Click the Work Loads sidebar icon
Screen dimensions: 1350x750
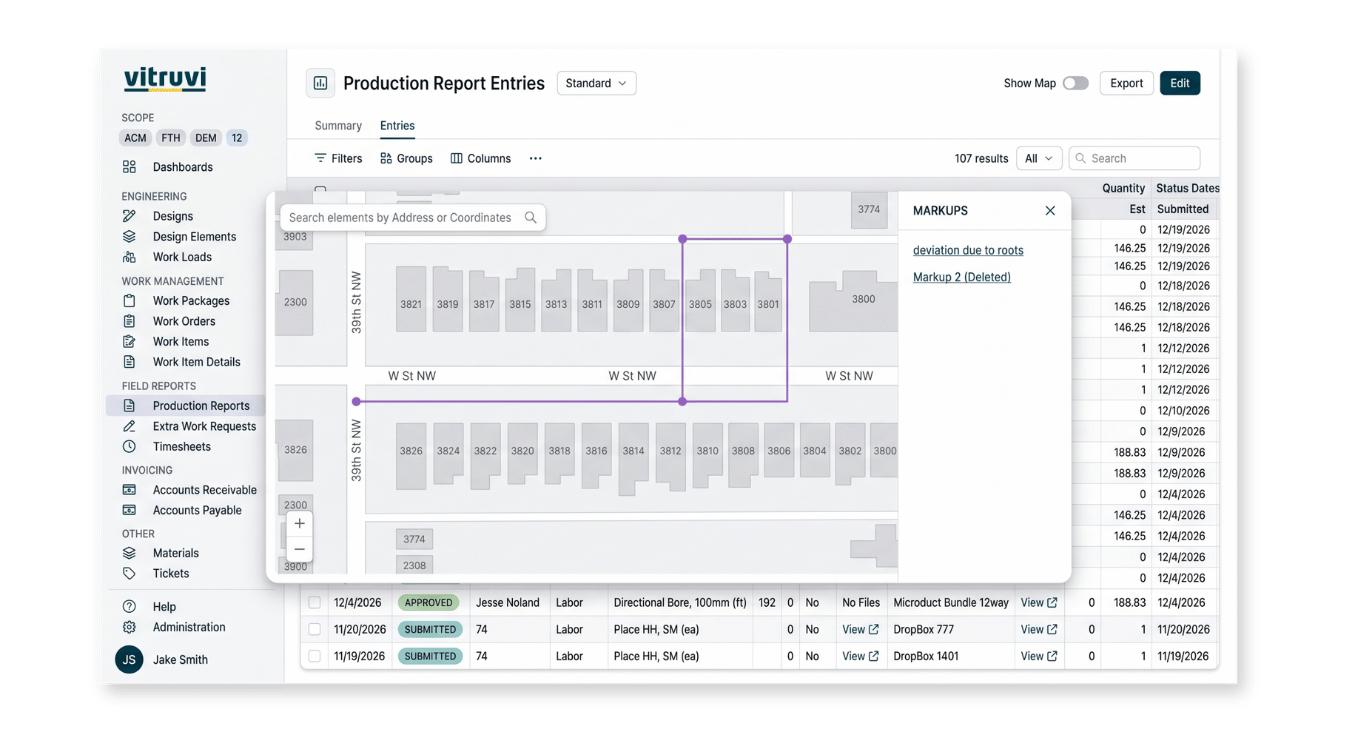tap(129, 257)
